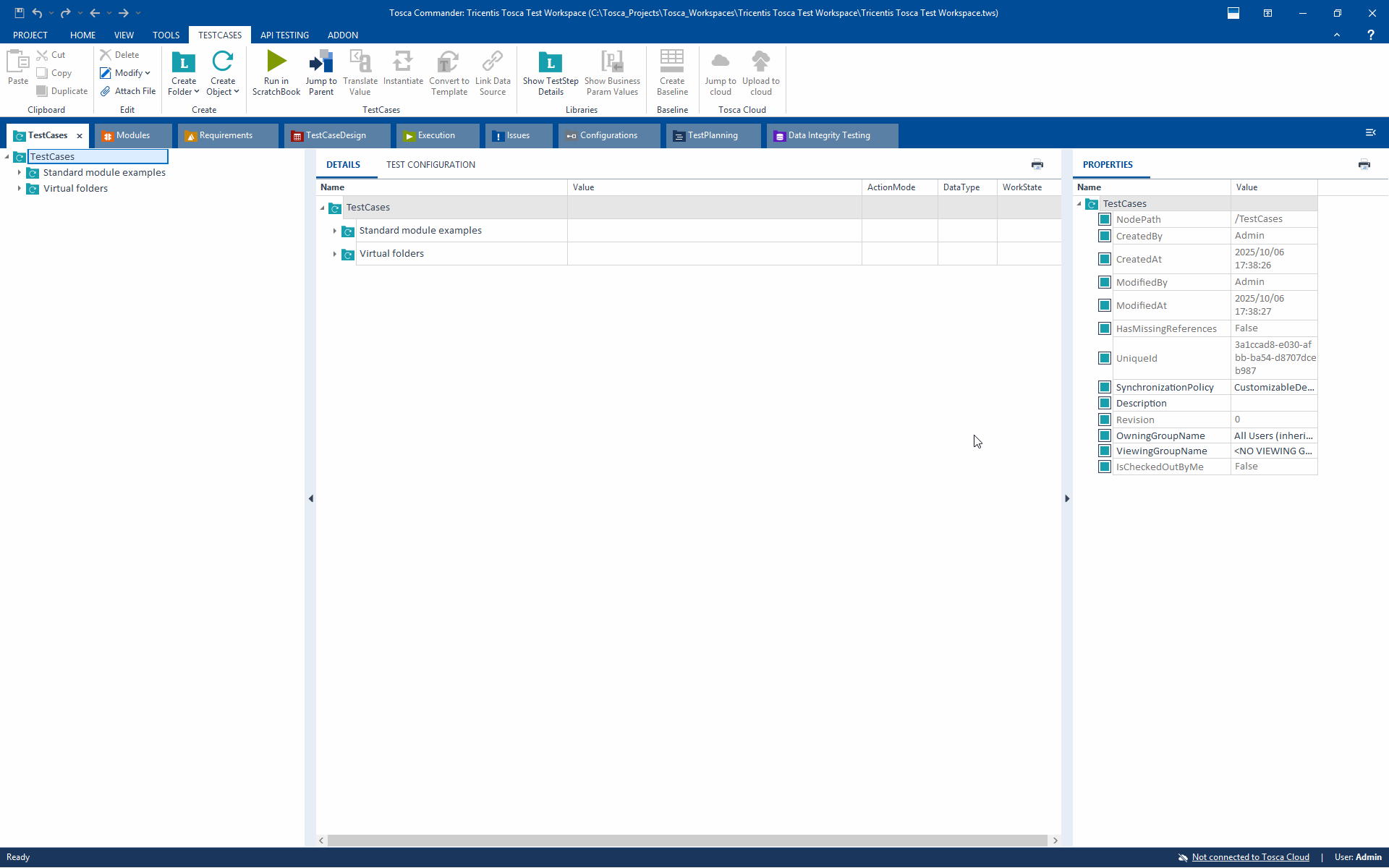Open the API TESTING ribbon tab

click(x=284, y=35)
